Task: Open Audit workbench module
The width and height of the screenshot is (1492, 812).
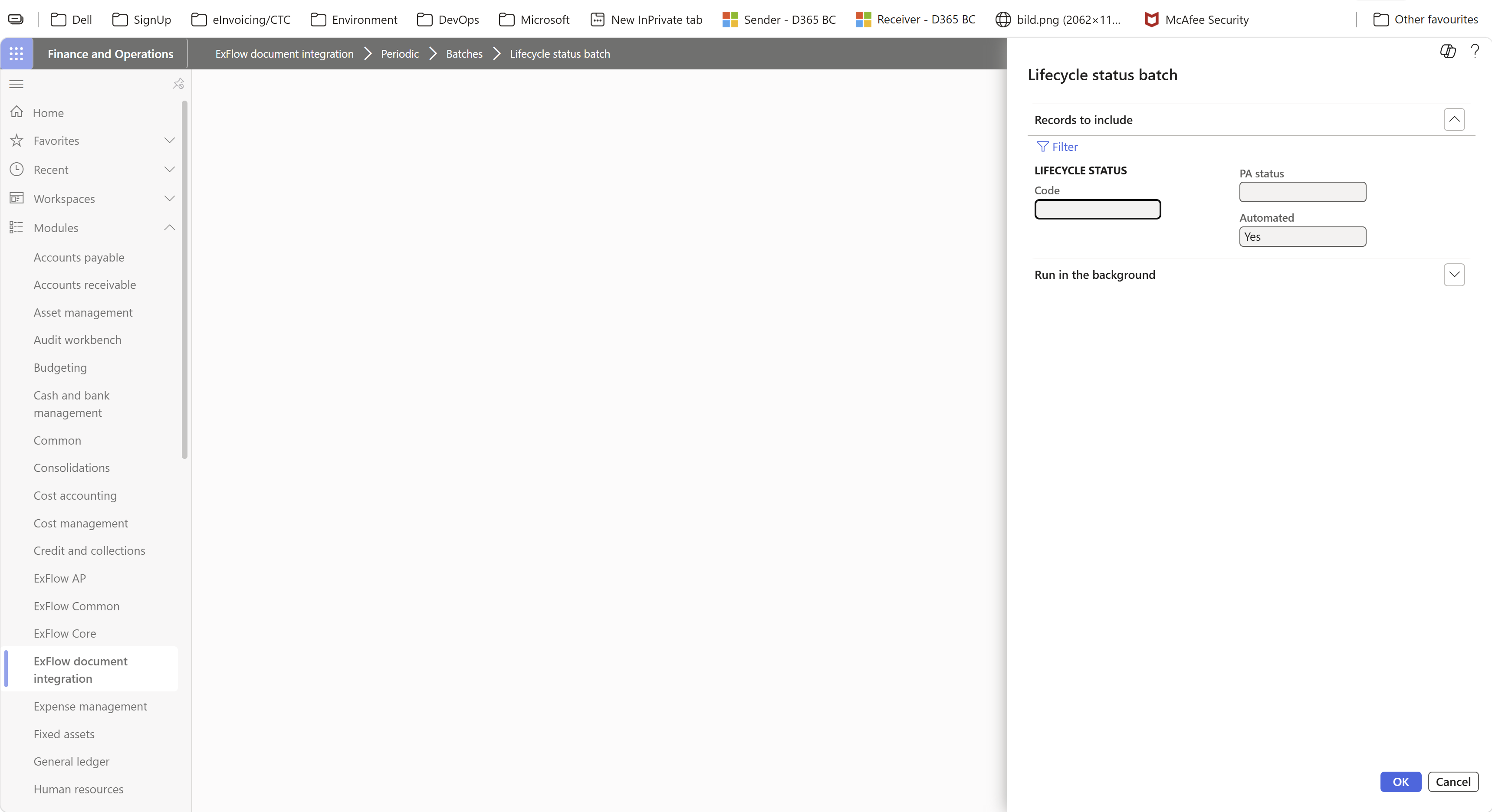Action: tap(78, 340)
